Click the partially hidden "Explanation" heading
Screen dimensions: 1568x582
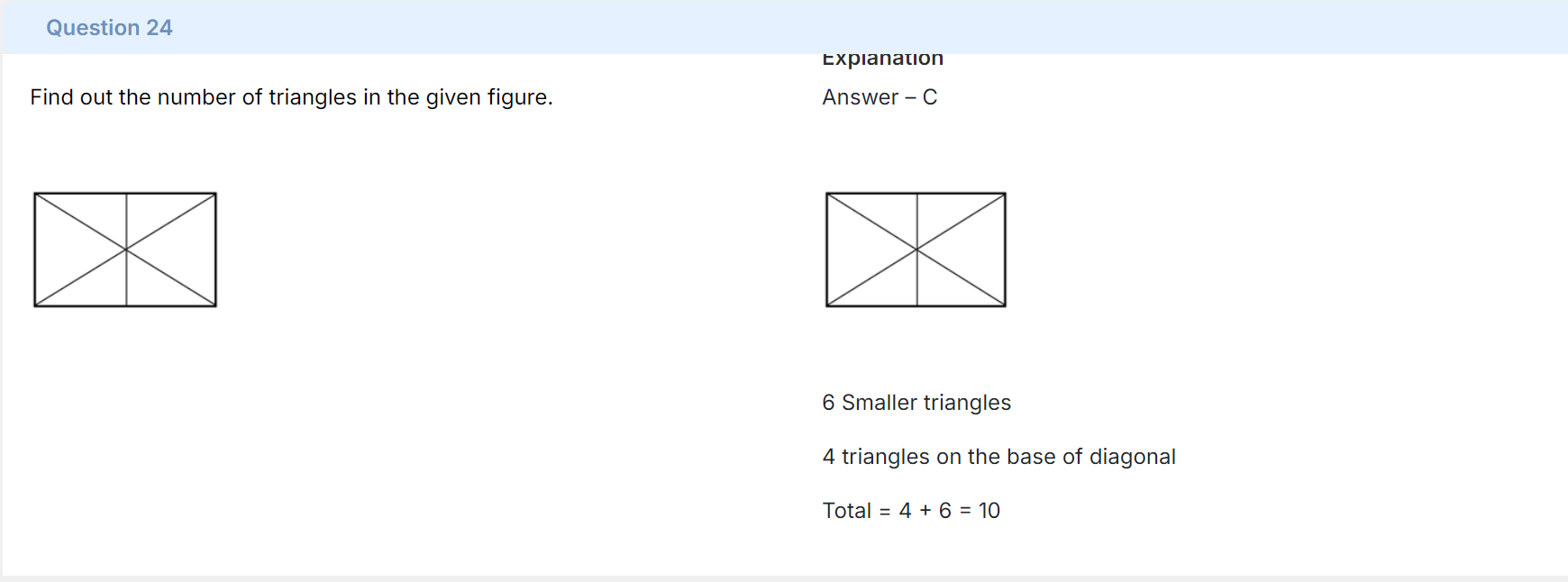coord(882,59)
